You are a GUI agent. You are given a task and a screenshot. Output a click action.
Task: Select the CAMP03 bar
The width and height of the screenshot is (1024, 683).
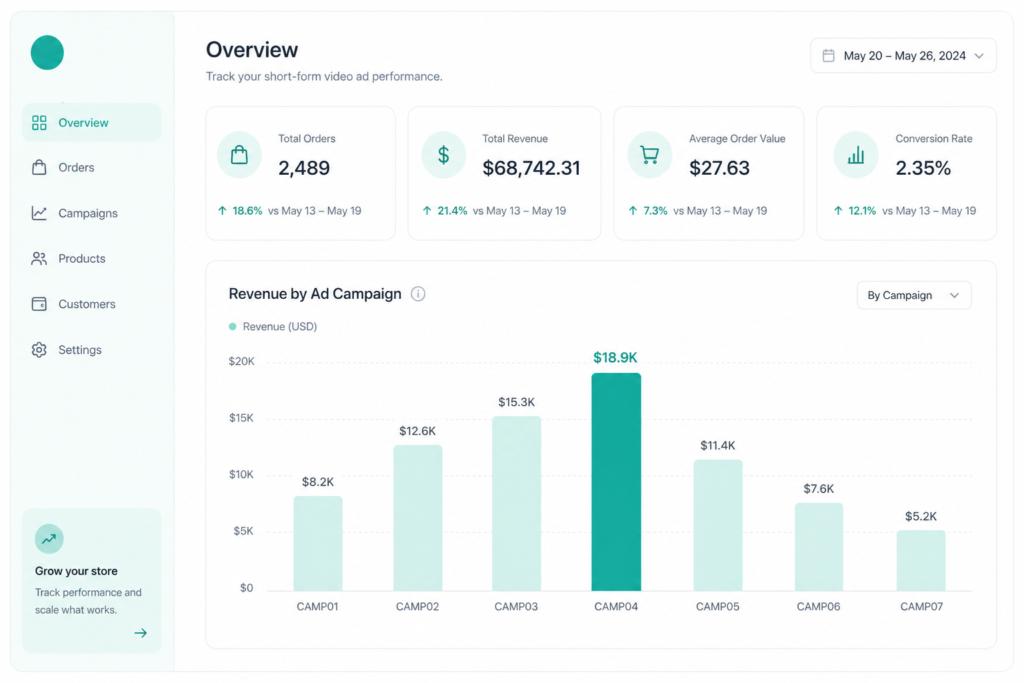coord(517,503)
